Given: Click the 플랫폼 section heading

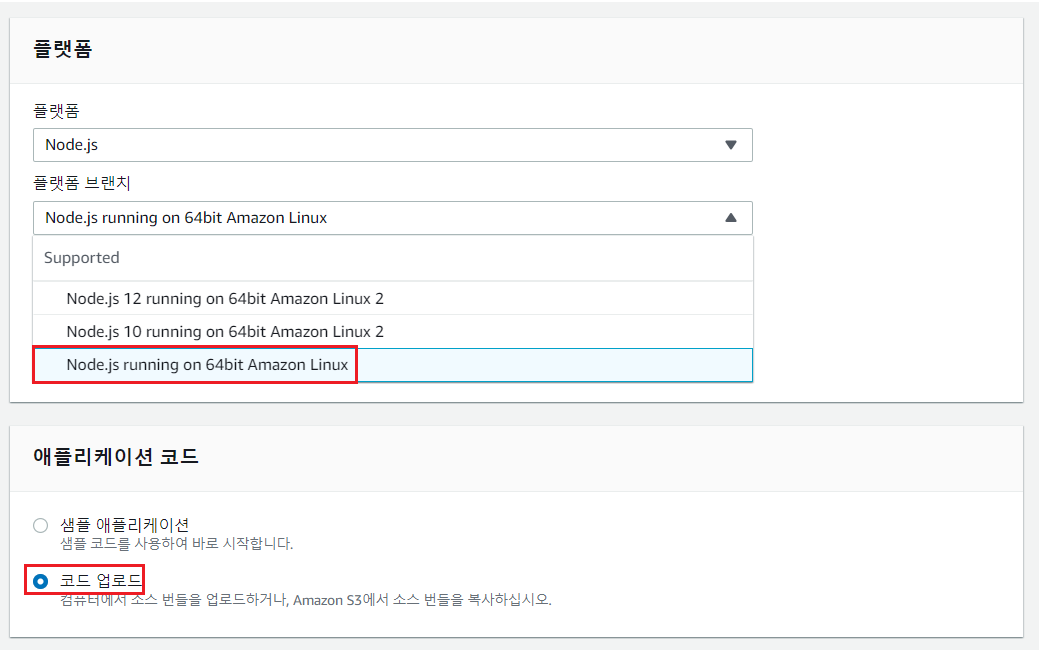Looking at the screenshot, I should 62,48.
